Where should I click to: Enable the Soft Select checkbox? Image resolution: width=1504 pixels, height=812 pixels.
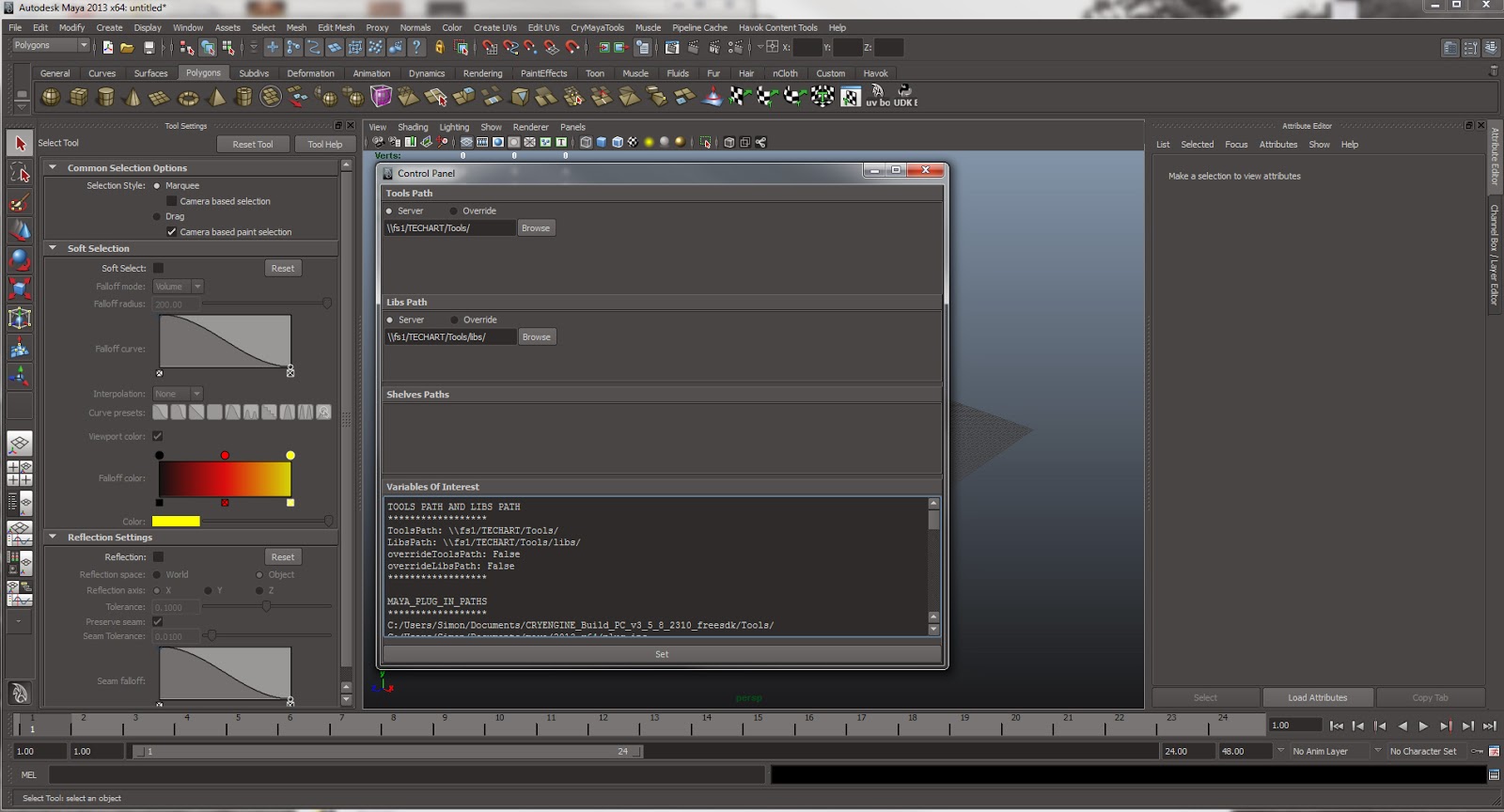click(158, 268)
